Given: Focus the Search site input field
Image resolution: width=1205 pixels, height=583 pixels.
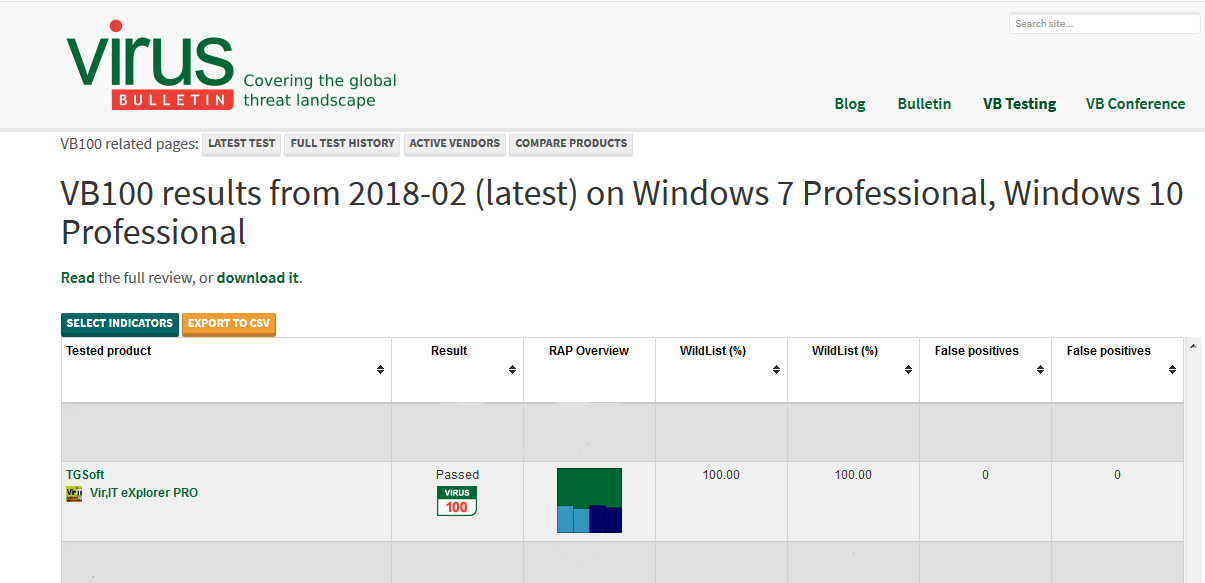Looking at the screenshot, I should (x=1104, y=24).
